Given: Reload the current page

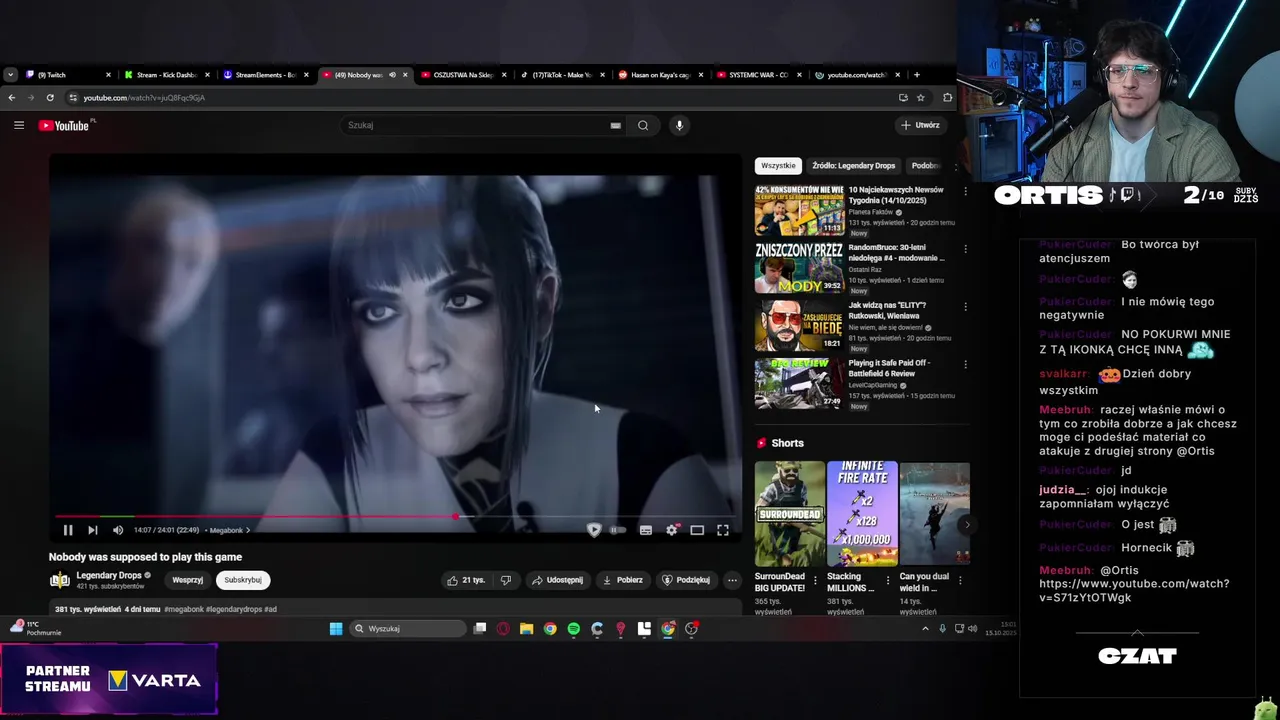Looking at the screenshot, I should (x=50, y=98).
